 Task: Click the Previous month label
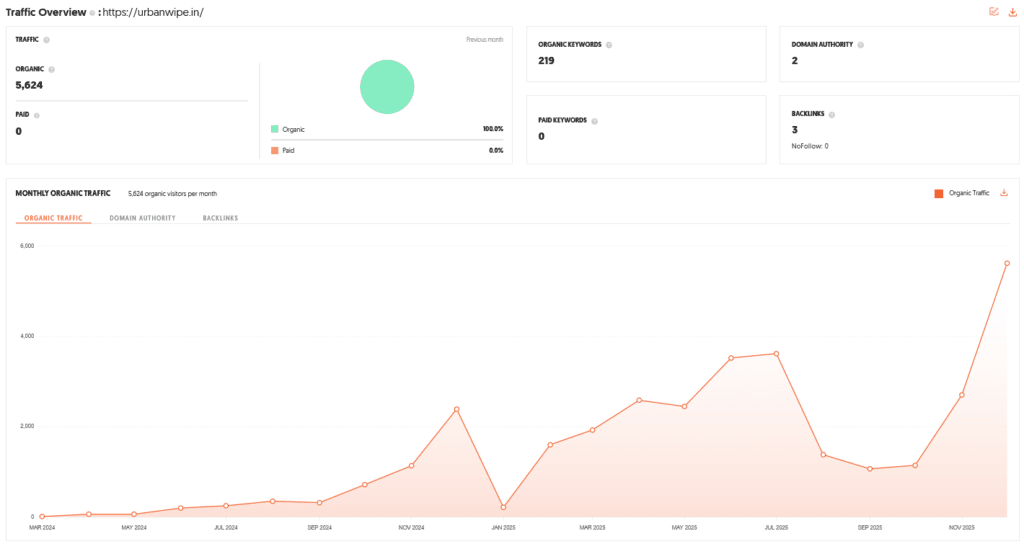coord(485,40)
